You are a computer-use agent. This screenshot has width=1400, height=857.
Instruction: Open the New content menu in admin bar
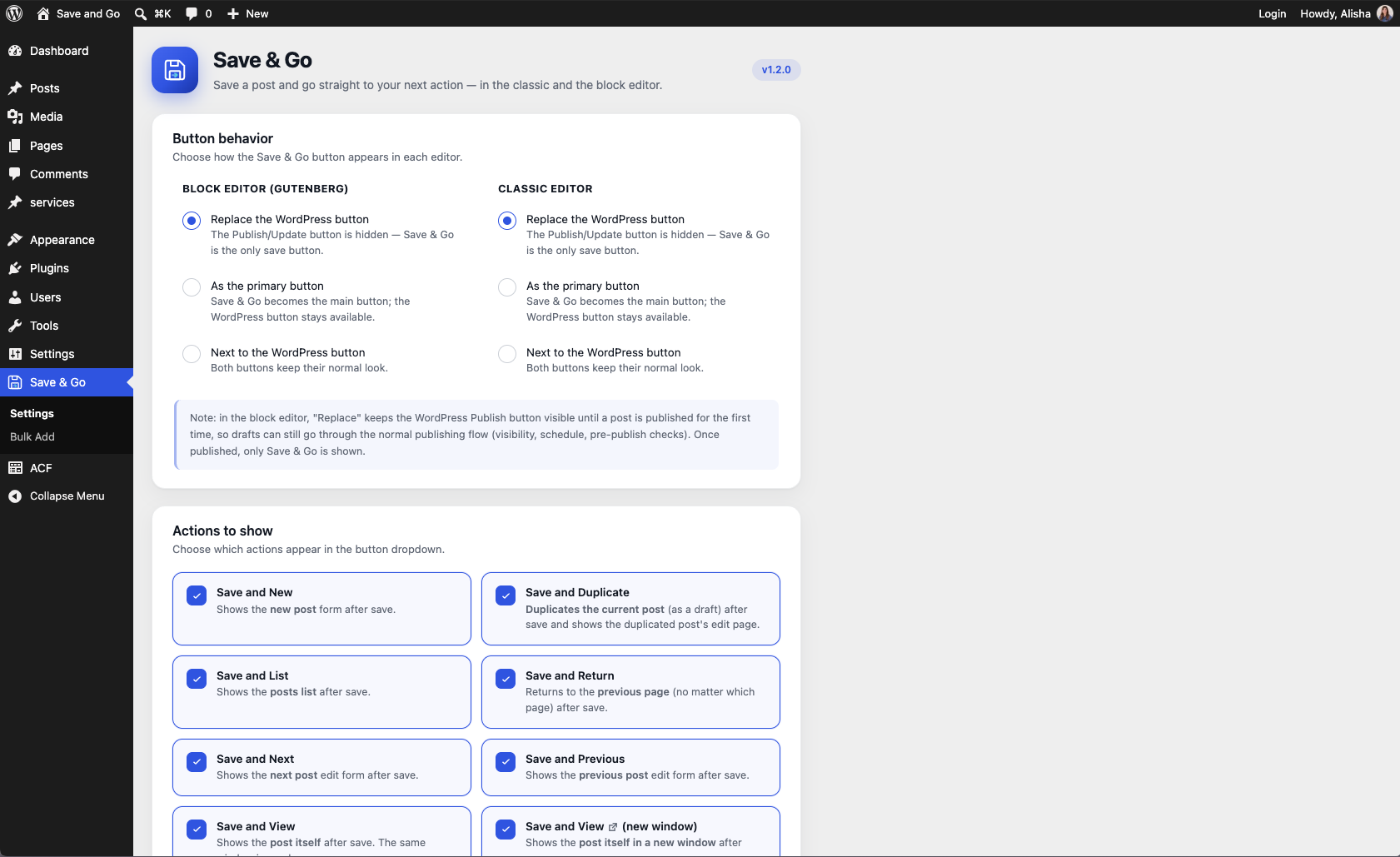pyautogui.click(x=247, y=13)
